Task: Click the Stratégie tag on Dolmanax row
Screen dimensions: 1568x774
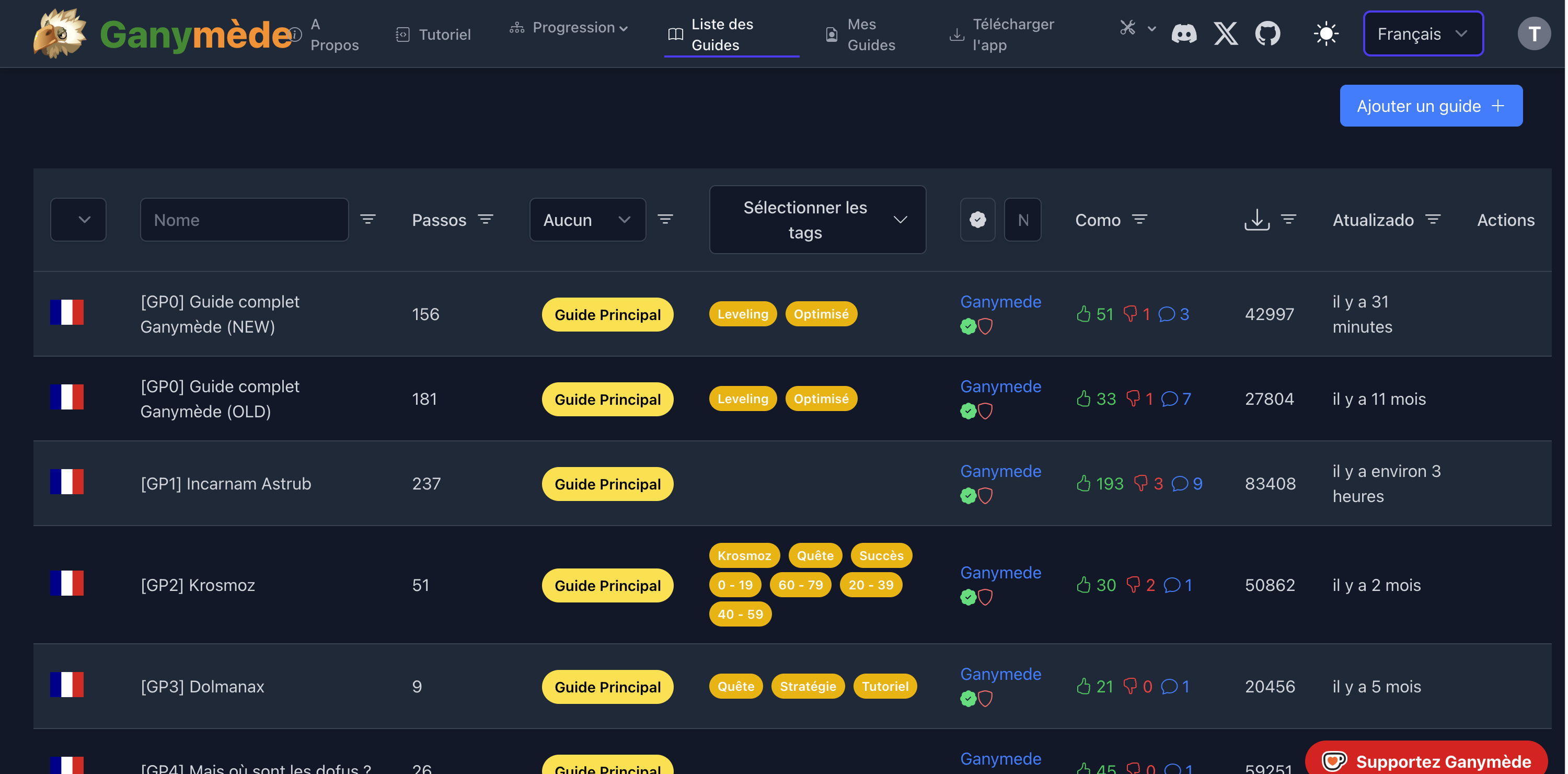Action: pos(808,686)
